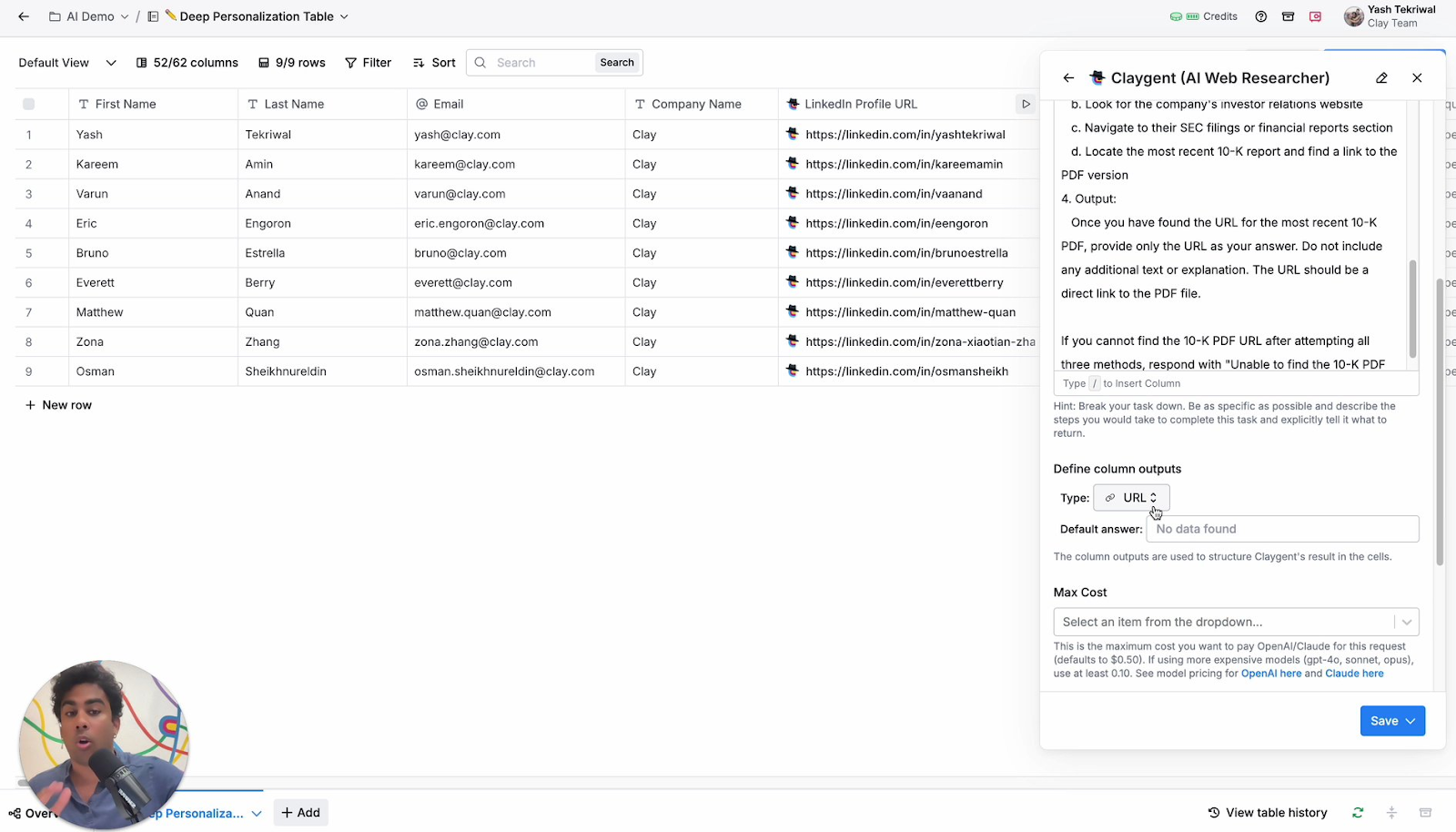This screenshot has width=1456, height=832.
Task: Open View table history
Action: pyautogui.click(x=1268, y=813)
